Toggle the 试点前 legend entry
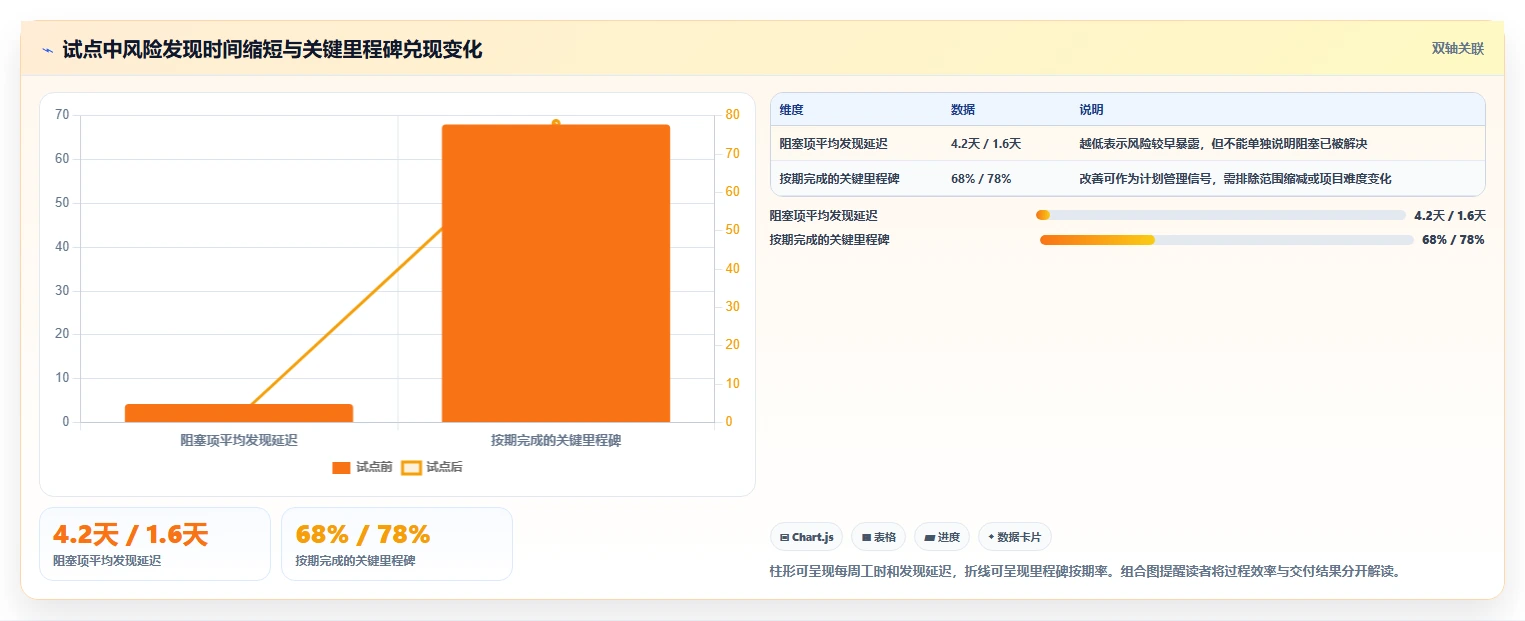This screenshot has height=621, width=1525. point(362,467)
